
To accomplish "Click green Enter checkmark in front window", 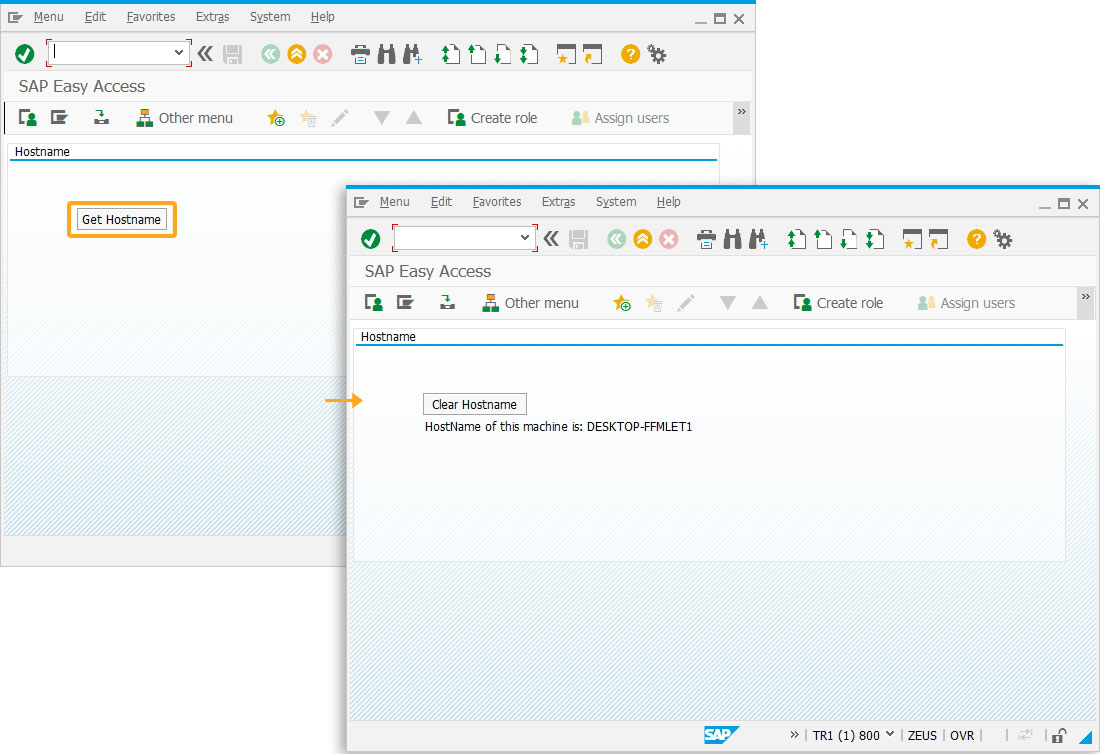I will pos(370,239).
